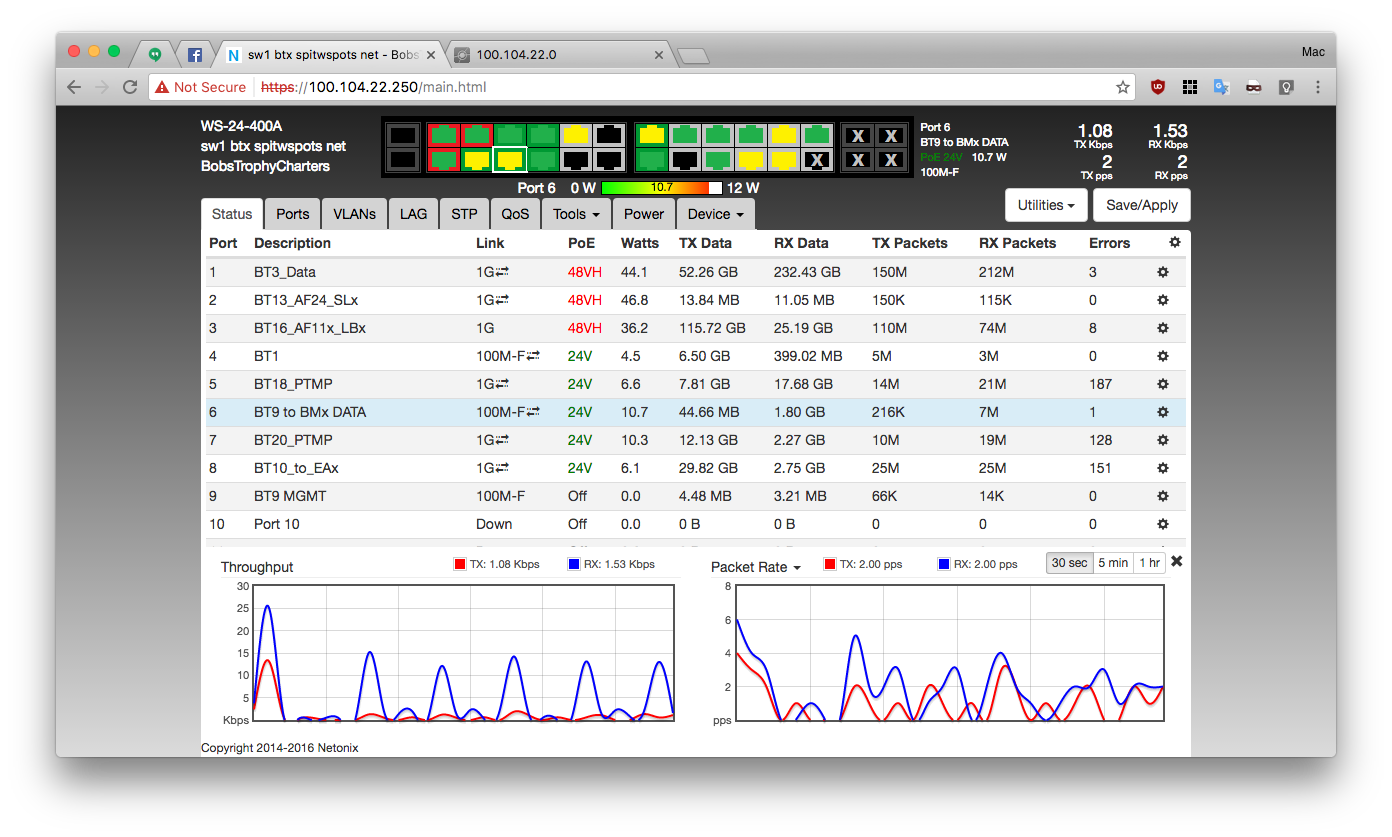Screen dimensions: 1392x837
Task: Click the gear icon for port 1 row
Action: [x=1163, y=272]
